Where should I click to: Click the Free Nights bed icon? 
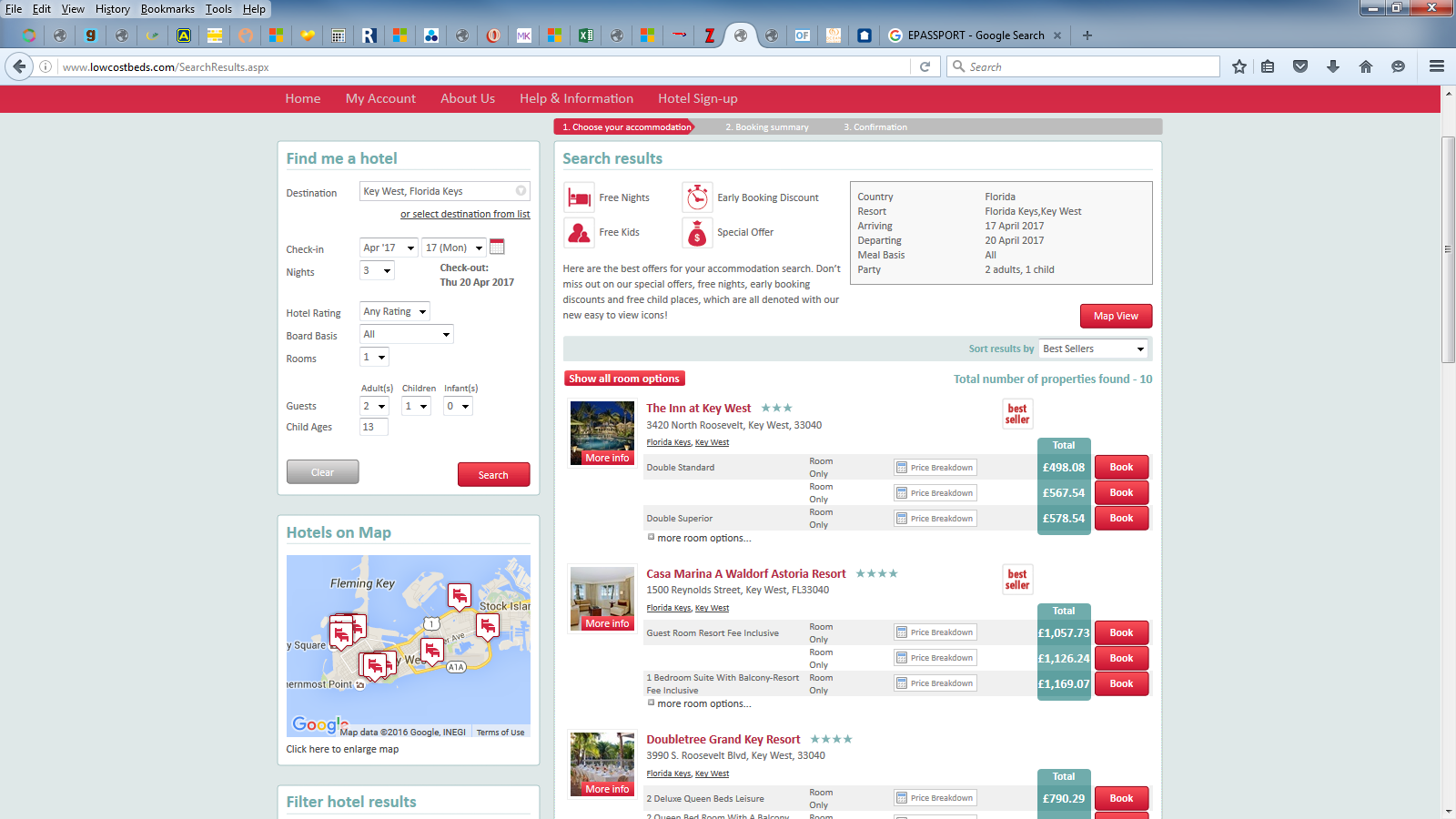coord(579,197)
